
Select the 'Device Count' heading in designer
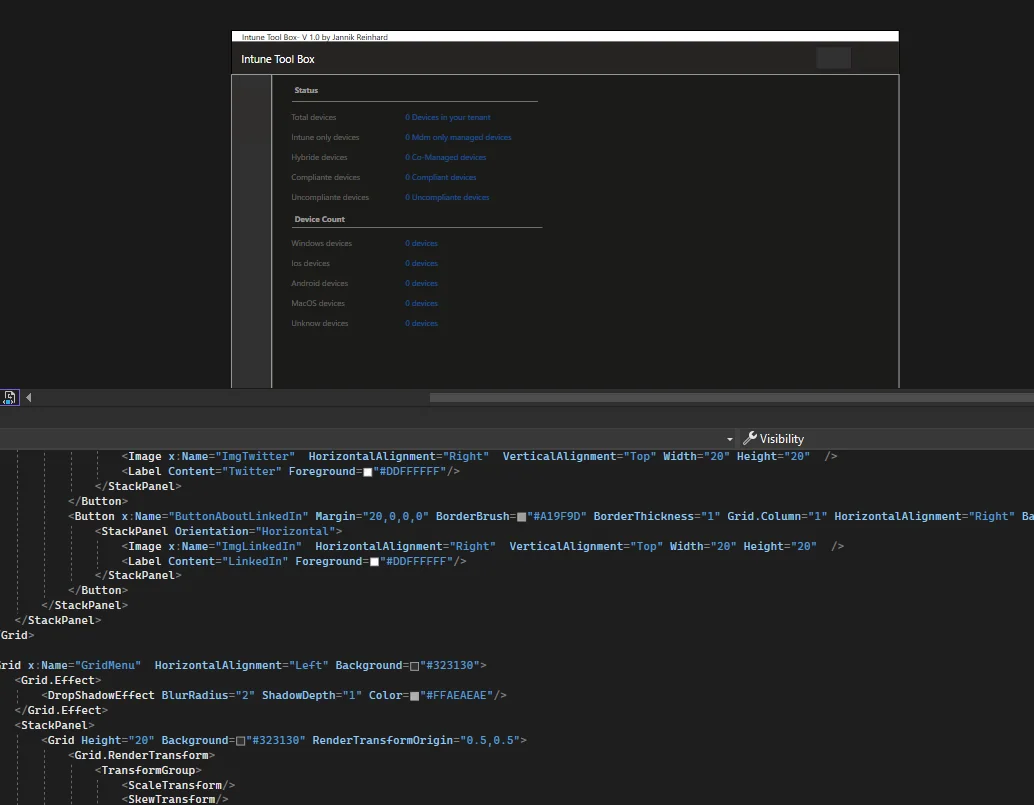[319, 219]
